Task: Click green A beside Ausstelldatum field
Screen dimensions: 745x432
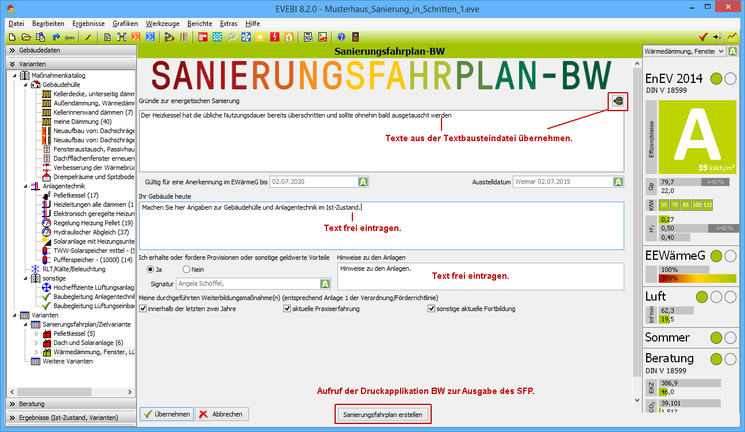Action: [618, 182]
